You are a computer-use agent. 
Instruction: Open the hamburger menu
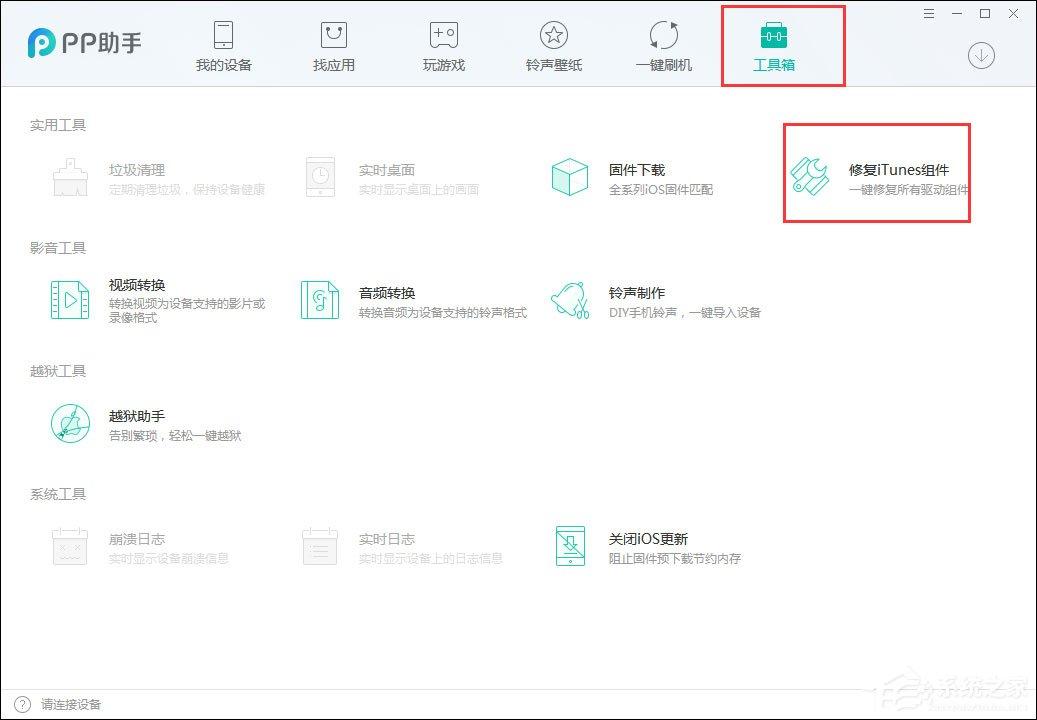pos(928,14)
